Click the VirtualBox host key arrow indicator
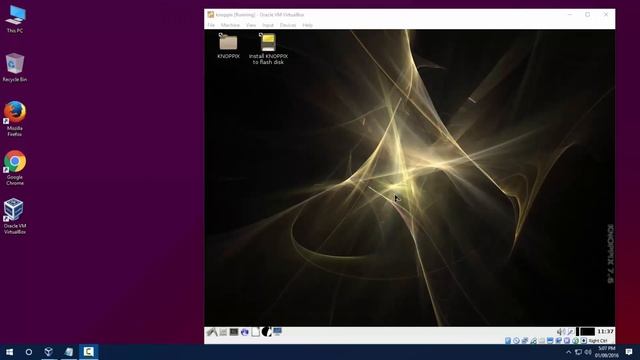The height and width of the screenshot is (360, 640). point(584,340)
